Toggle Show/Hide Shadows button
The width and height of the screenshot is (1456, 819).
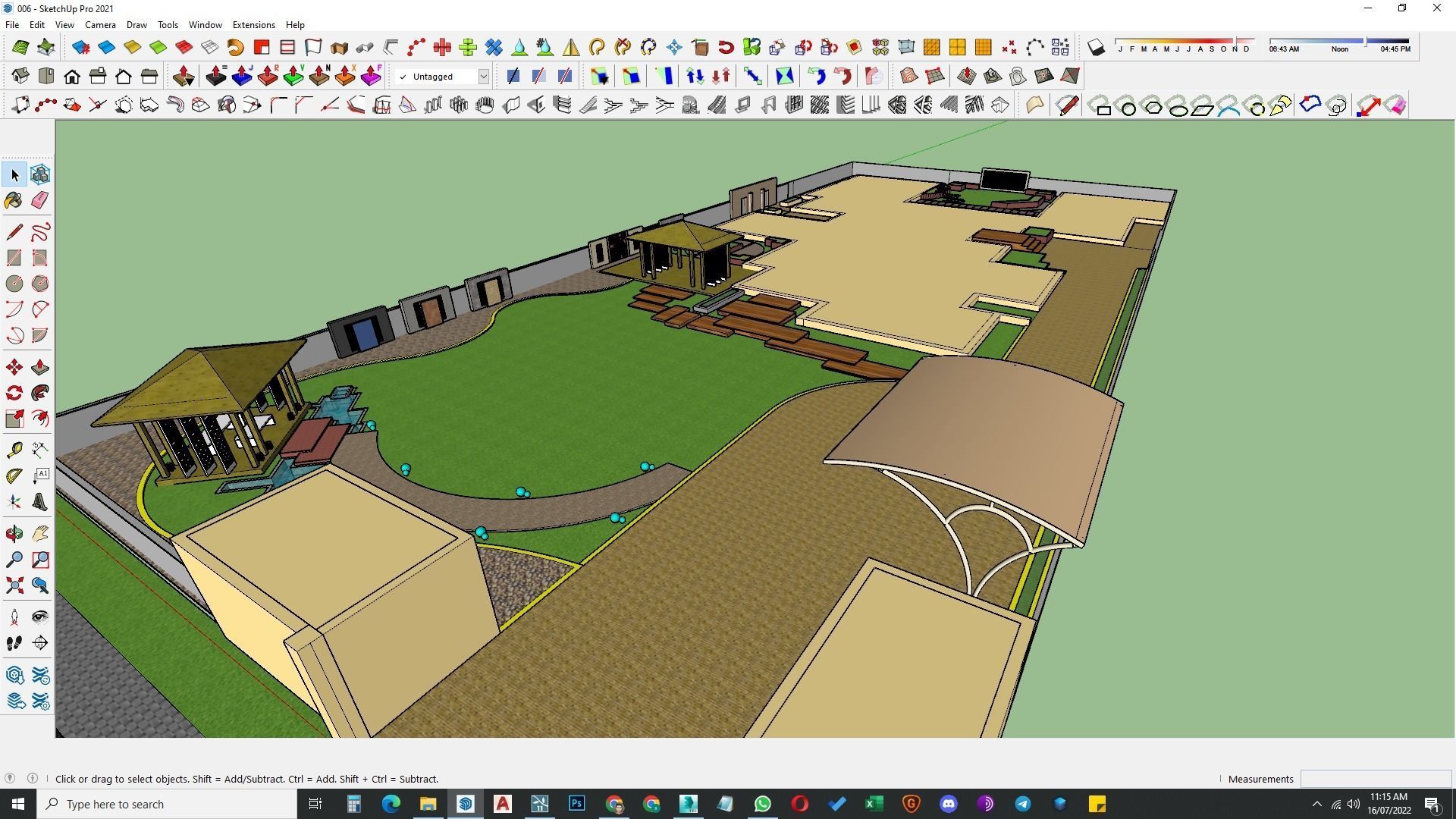pyautogui.click(x=1096, y=48)
